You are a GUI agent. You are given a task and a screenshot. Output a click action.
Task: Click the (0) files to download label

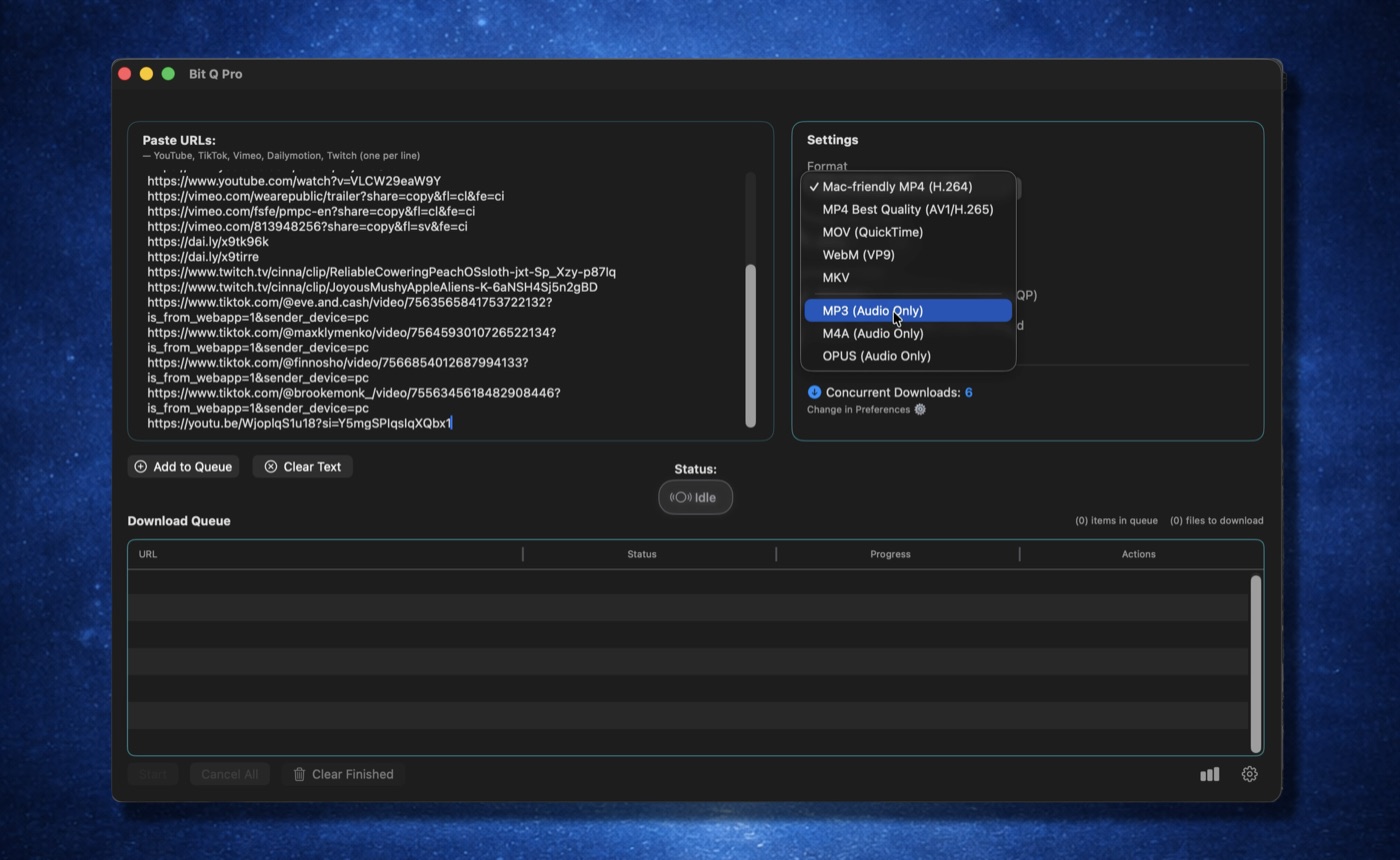click(x=1216, y=521)
